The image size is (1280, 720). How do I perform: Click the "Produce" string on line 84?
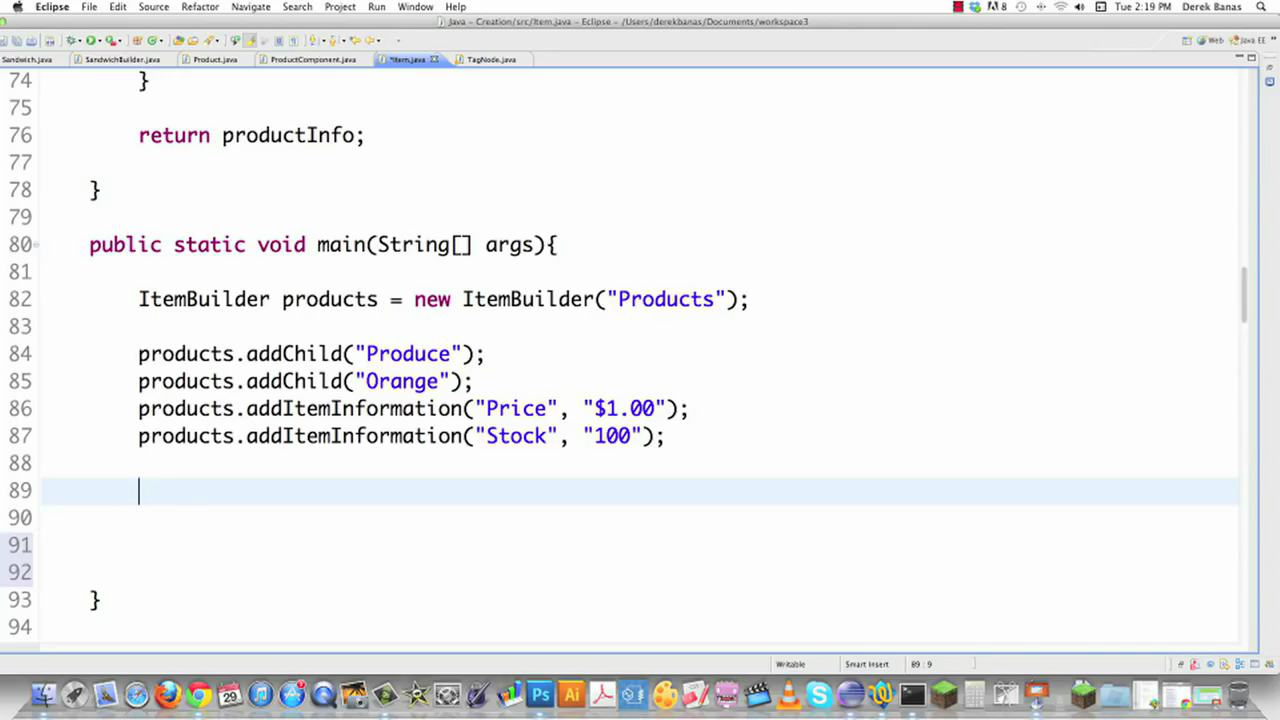click(x=408, y=354)
